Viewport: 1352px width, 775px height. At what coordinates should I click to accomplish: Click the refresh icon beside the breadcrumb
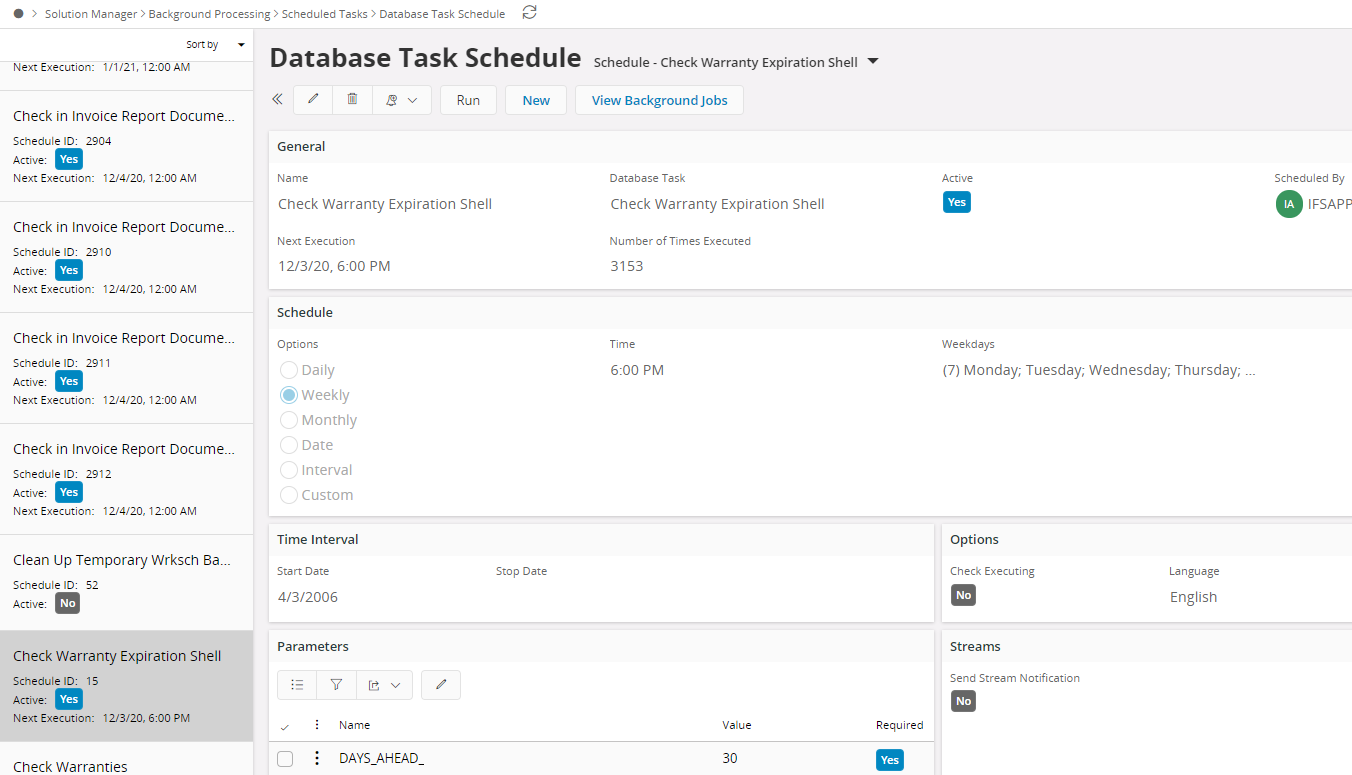tap(530, 13)
